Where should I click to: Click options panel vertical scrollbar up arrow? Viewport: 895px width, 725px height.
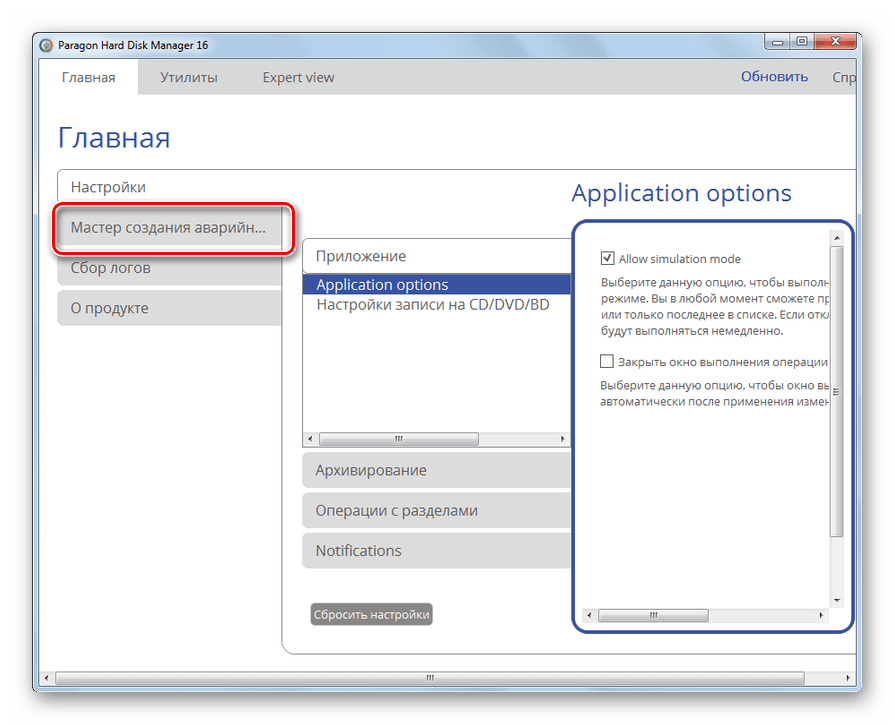pyautogui.click(x=838, y=238)
